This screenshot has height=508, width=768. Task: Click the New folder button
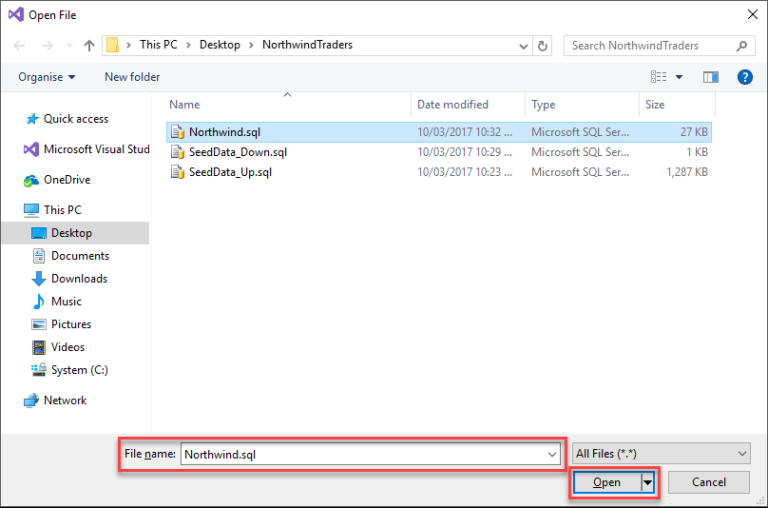pos(132,77)
